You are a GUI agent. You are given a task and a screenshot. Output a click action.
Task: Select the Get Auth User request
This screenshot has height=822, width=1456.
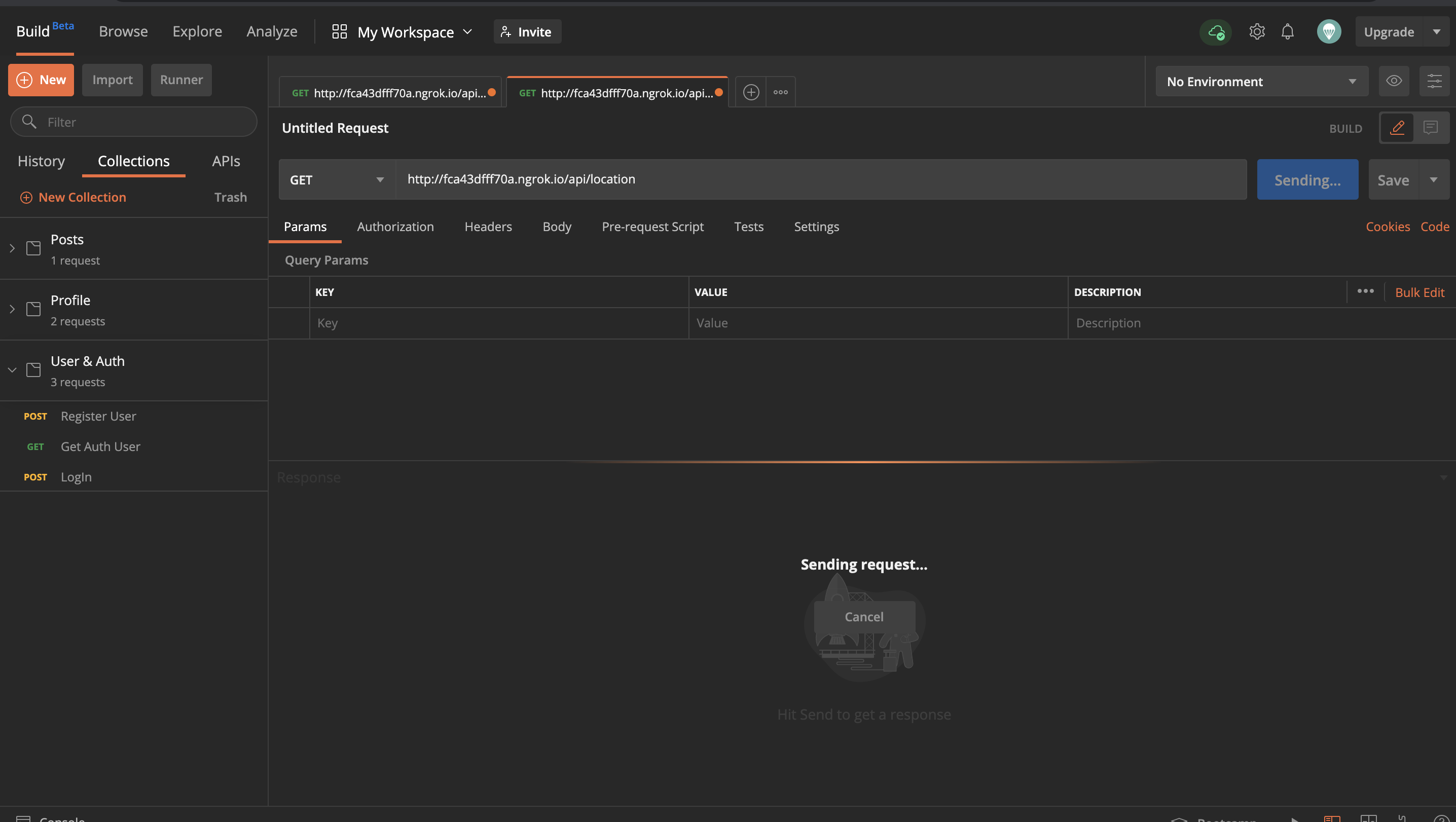coord(100,446)
